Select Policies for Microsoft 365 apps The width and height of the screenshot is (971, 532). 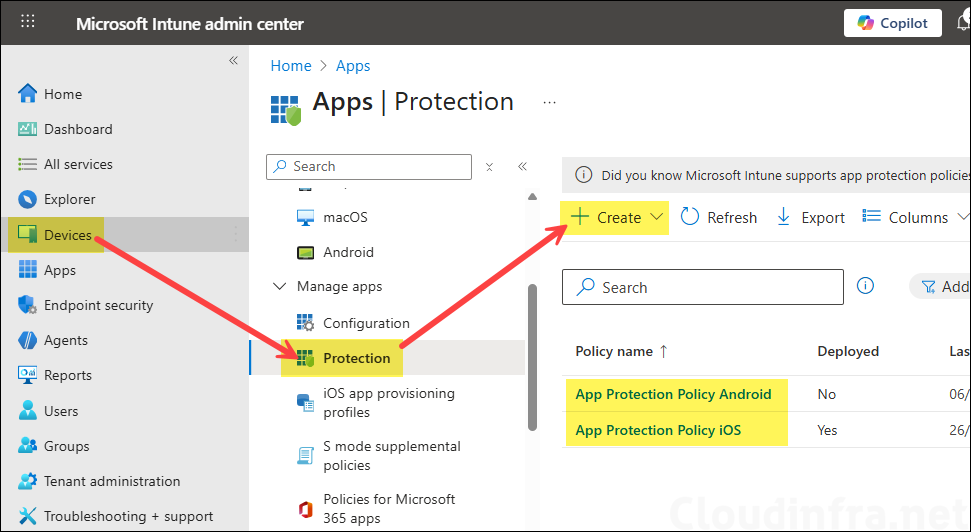(x=388, y=509)
